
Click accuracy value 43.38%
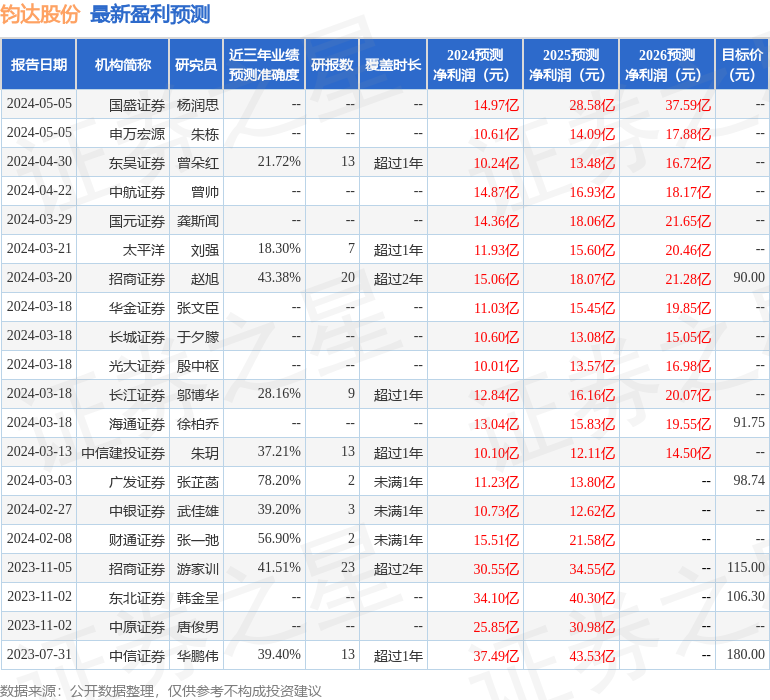pos(279,277)
